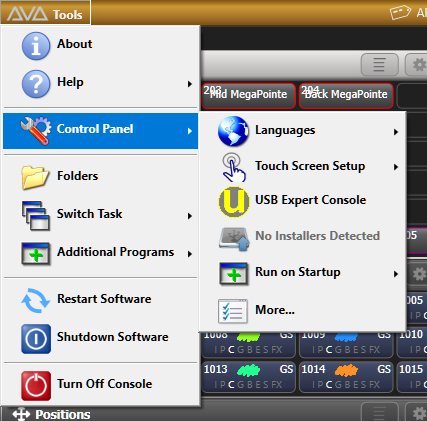The height and width of the screenshot is (421, 427).
Task: Select the Mid MegaPointe group button
Action: coord(249,96)
